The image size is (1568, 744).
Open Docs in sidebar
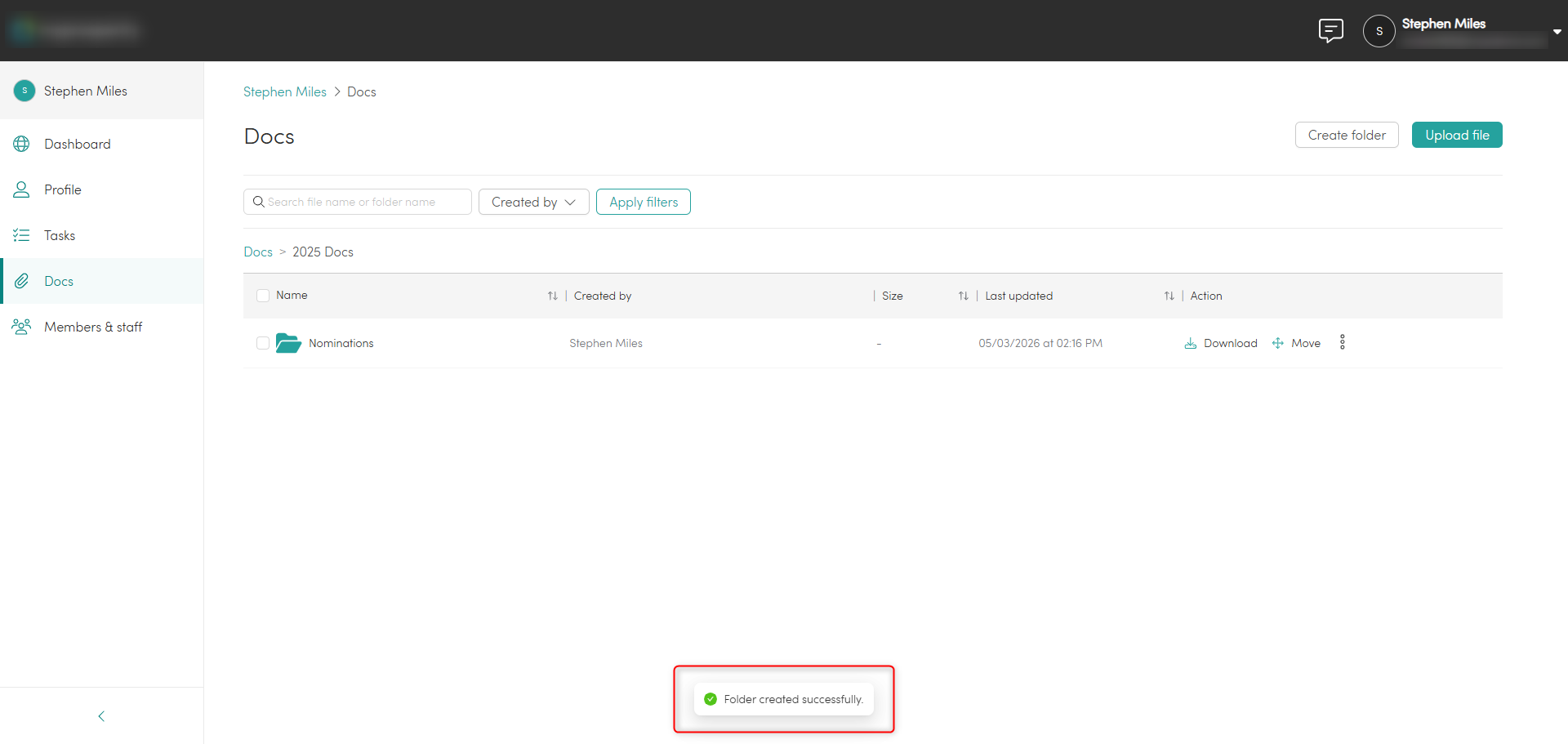coord(101,281)
